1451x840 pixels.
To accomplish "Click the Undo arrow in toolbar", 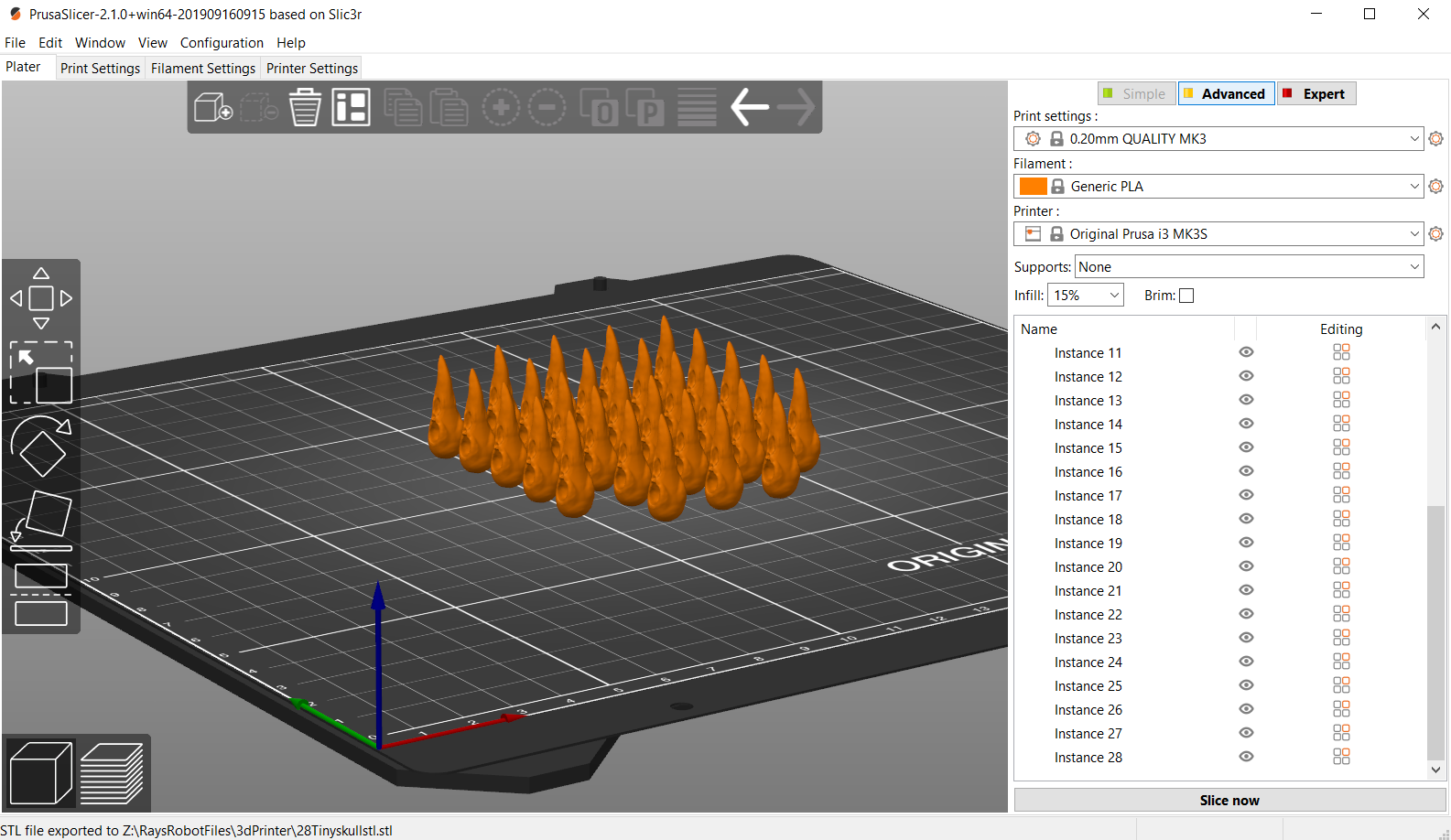I will click(x=750, y=108).
